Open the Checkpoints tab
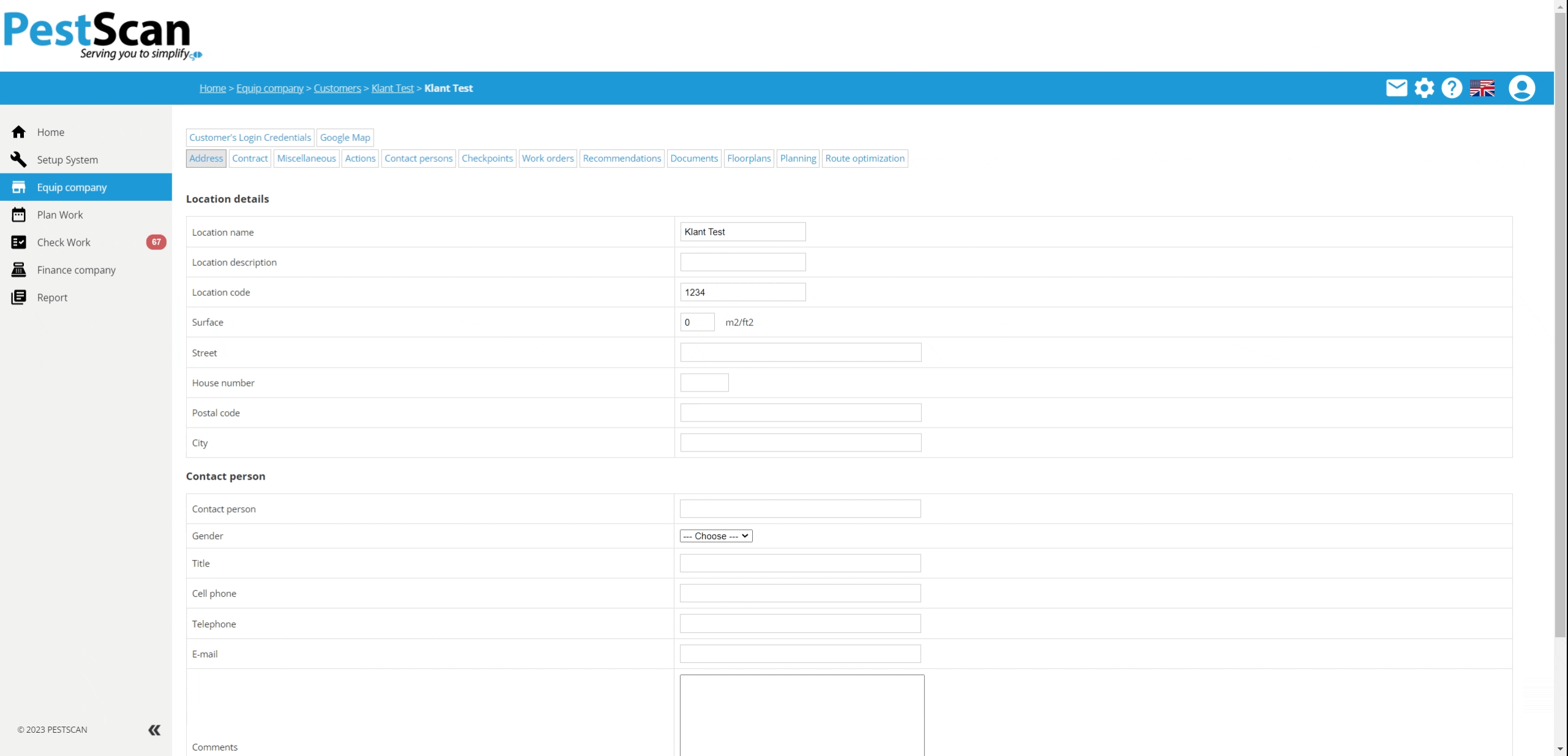This screenshot has width=1568, height=756. click(x=487, y=158)
